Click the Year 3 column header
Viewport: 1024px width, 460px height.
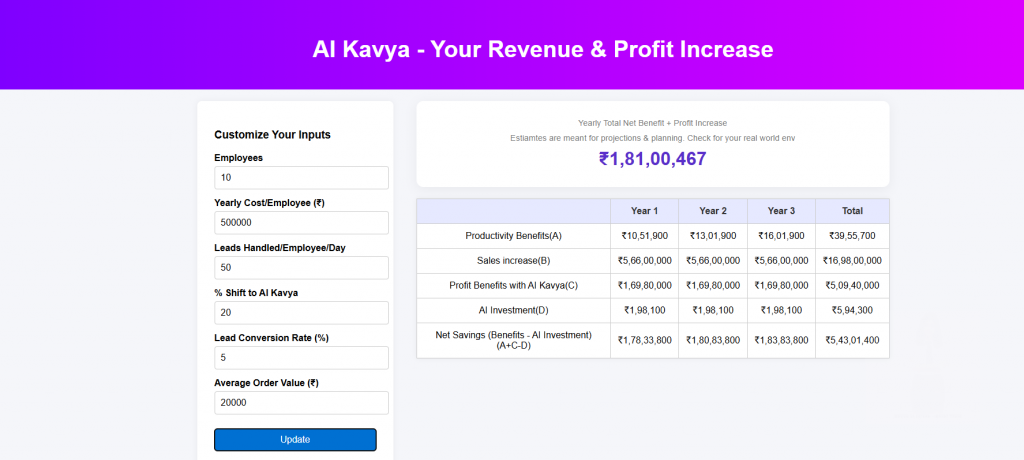(x=781, y=211)
